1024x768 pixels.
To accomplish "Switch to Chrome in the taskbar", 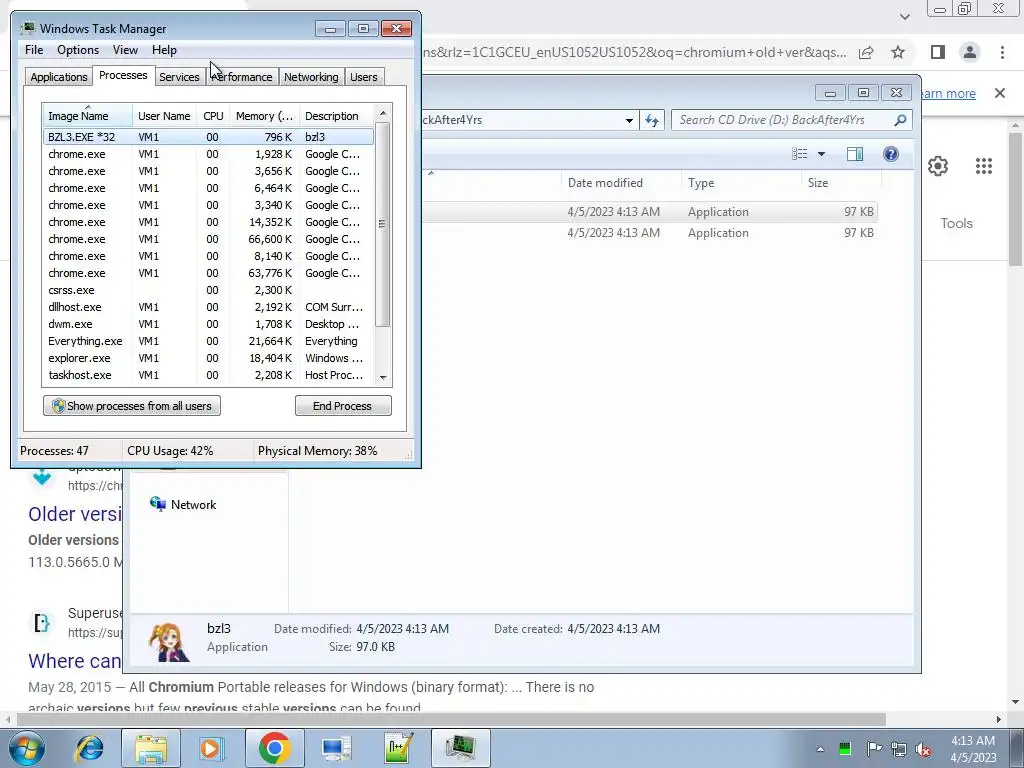I will [274, 748].
